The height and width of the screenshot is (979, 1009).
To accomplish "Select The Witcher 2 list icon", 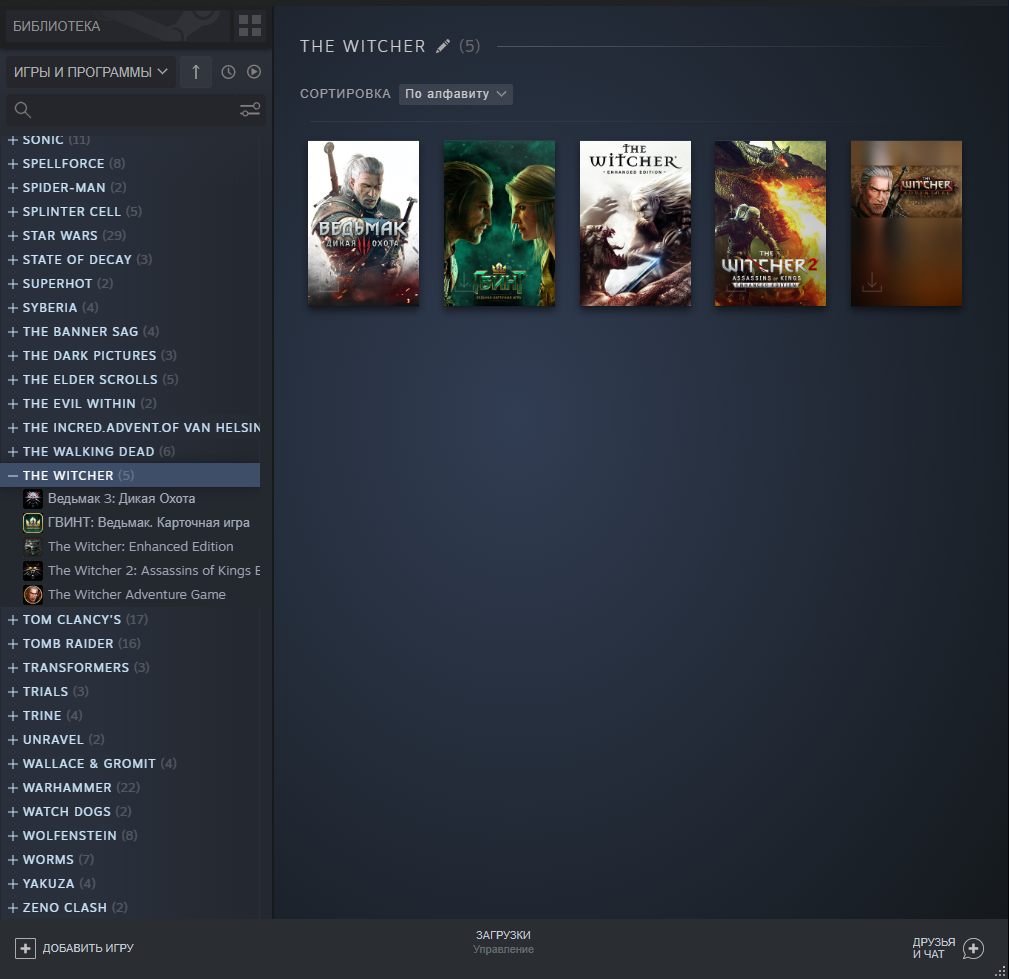I will pyautogui.click(x=33, y=570).
